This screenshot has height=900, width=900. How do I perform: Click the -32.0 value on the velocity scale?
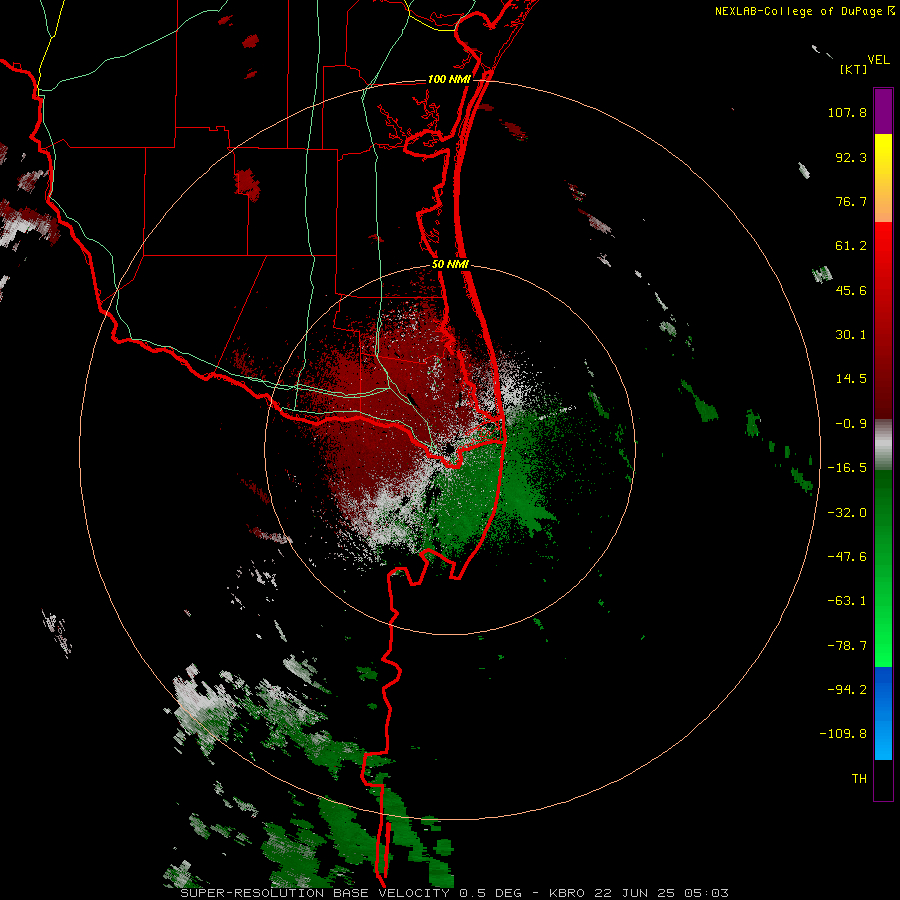[x=847, y=513]
